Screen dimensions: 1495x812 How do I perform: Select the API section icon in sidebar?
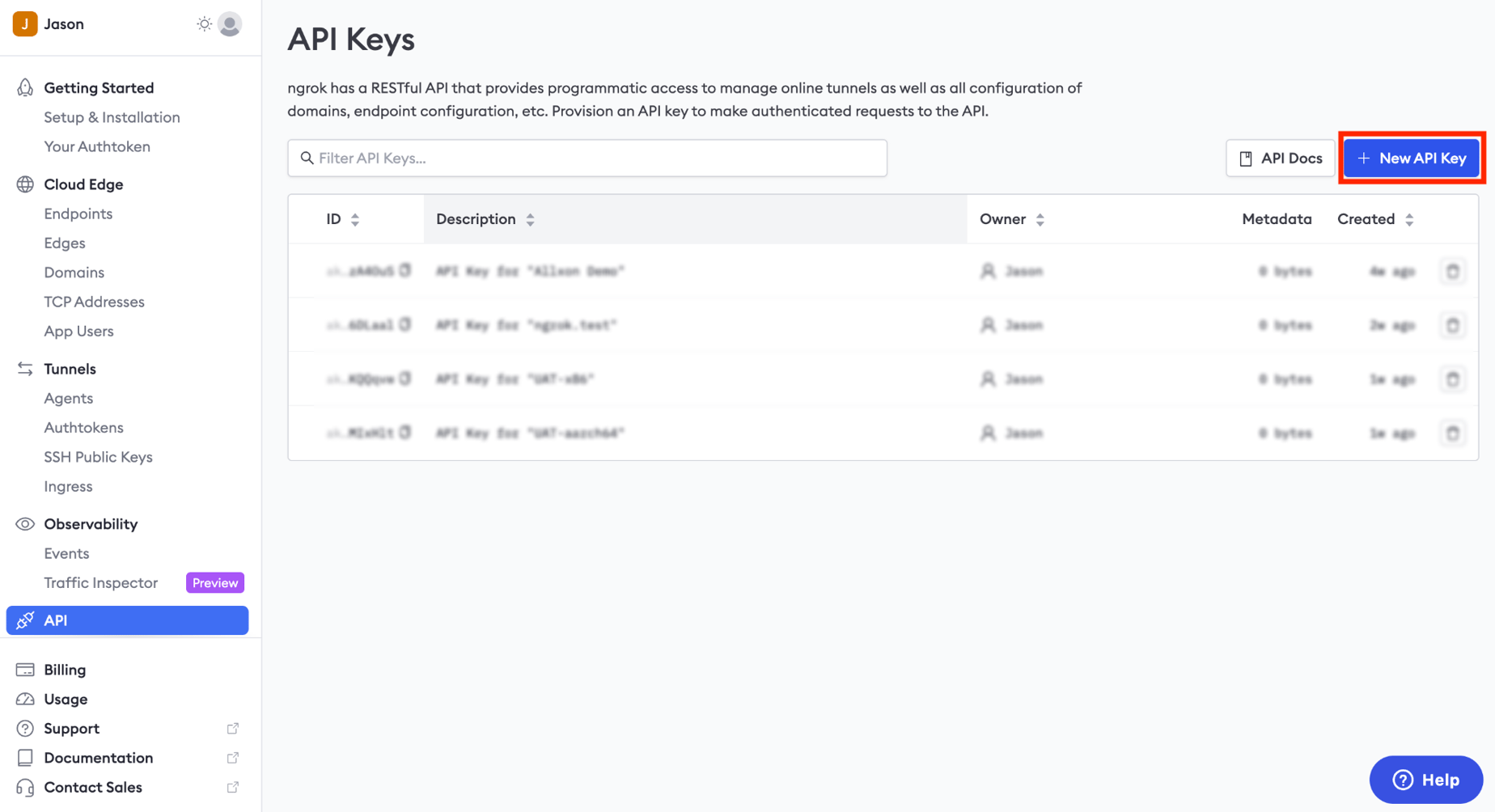pyautogui.click(x=25, y=620)
